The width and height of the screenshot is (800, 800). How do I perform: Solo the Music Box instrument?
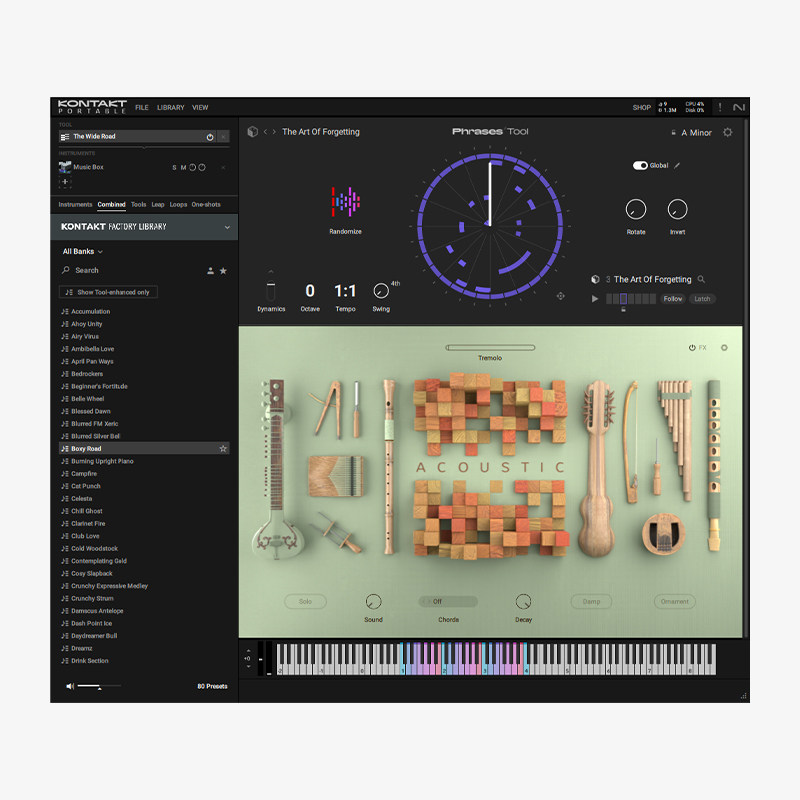(x=174, y=167)
